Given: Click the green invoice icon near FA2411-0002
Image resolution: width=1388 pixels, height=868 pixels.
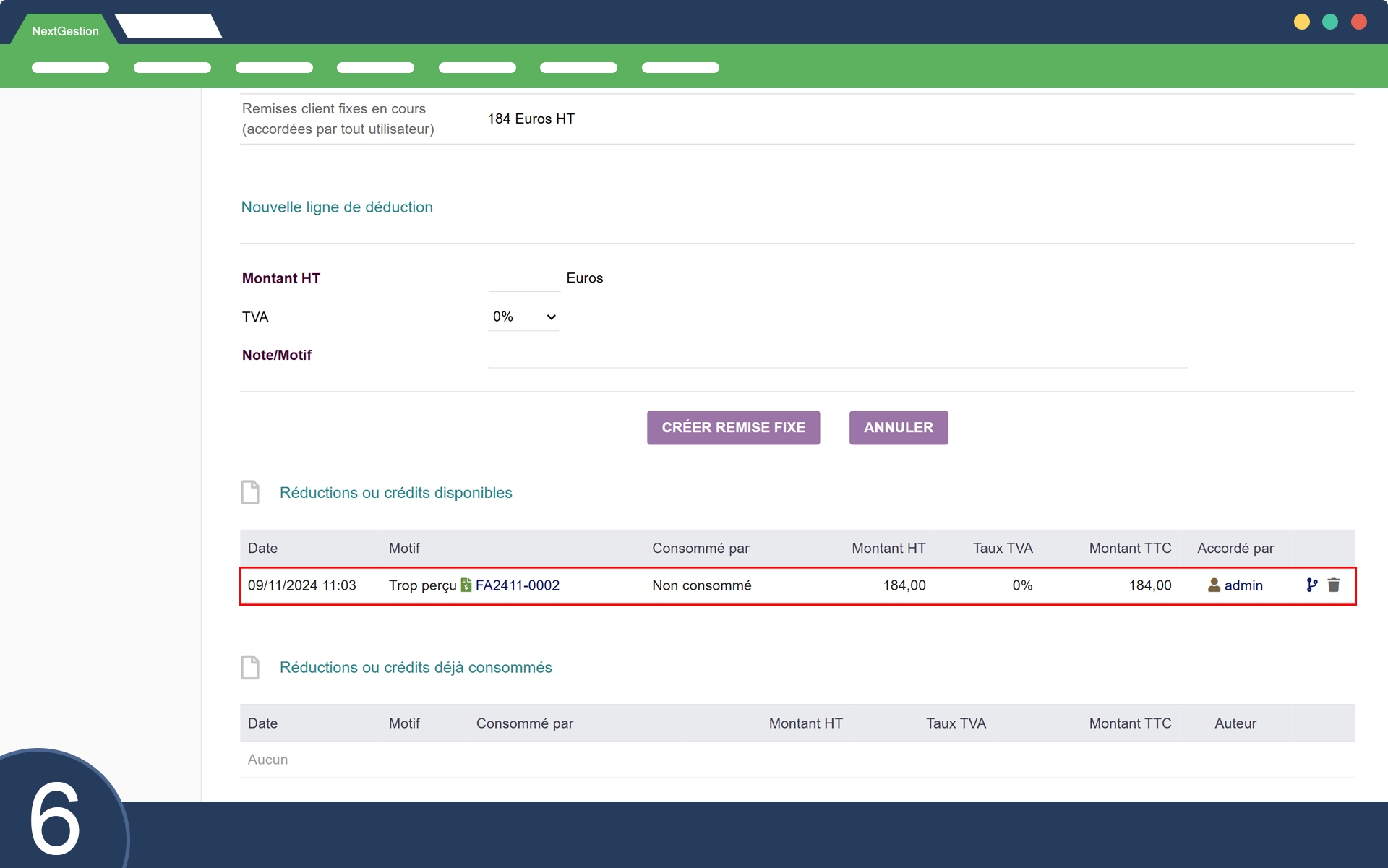Looking at the screenshot, I should click(x=466, y=585).
